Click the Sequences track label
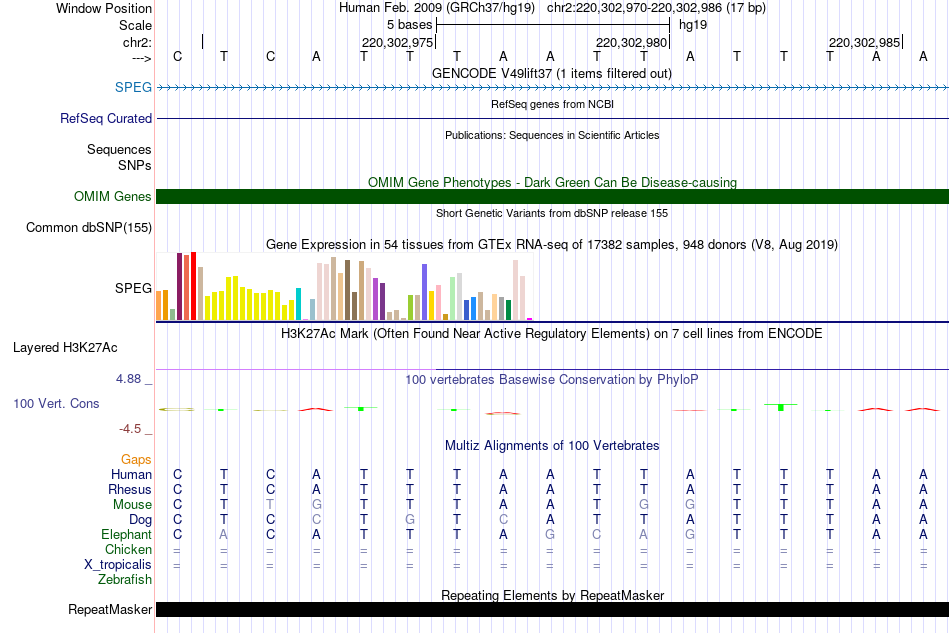950x633 pixels. point(119,150)
